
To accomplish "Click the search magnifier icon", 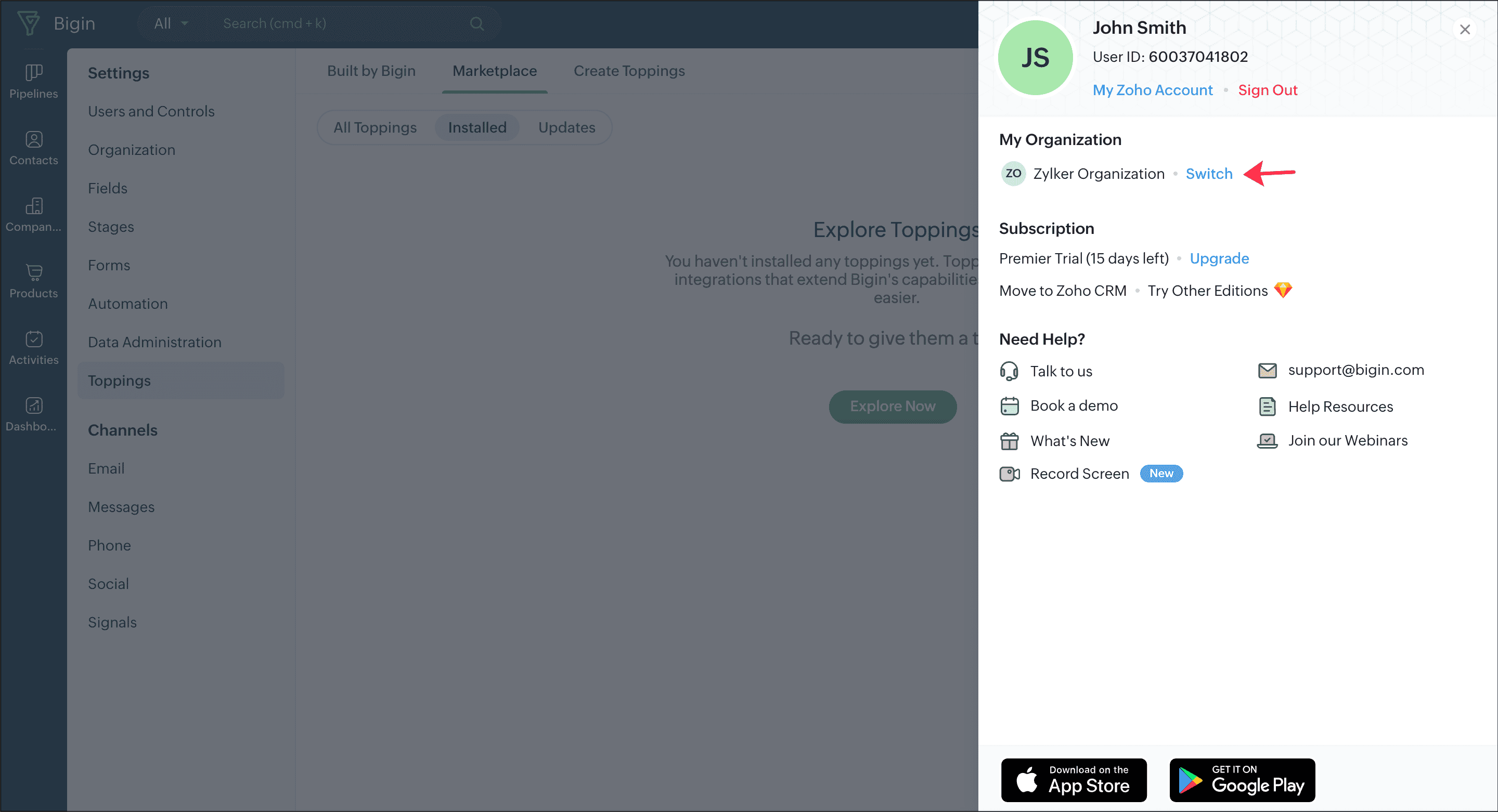I will pyautogui.click(x=476, y=24).
